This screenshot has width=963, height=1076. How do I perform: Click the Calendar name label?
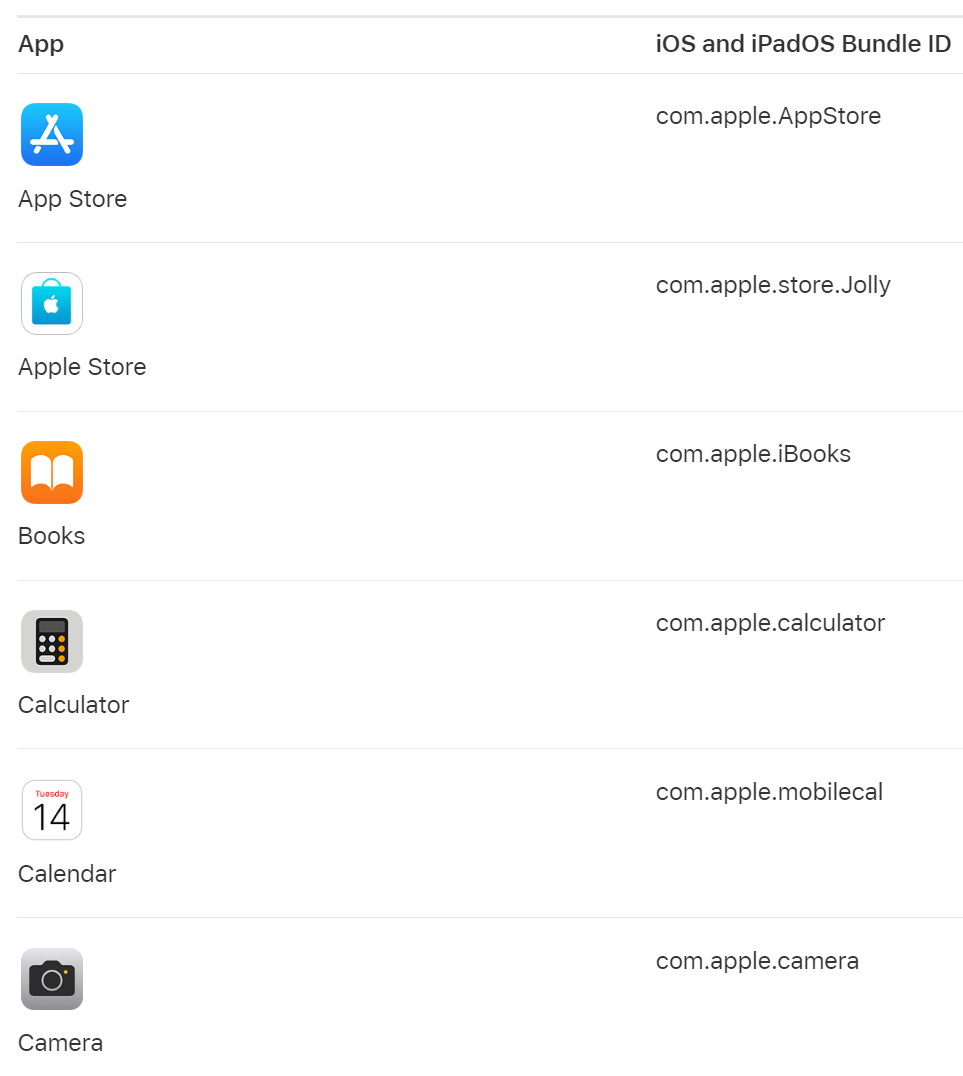tap(67, 874)
